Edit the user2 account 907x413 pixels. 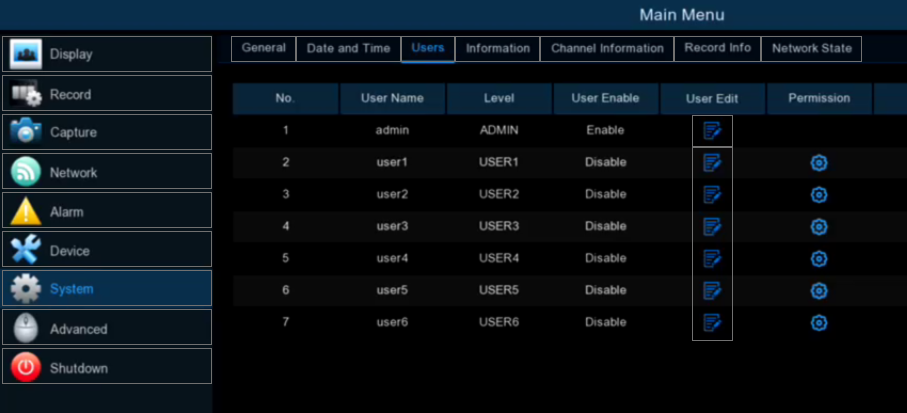pos(712,195)
